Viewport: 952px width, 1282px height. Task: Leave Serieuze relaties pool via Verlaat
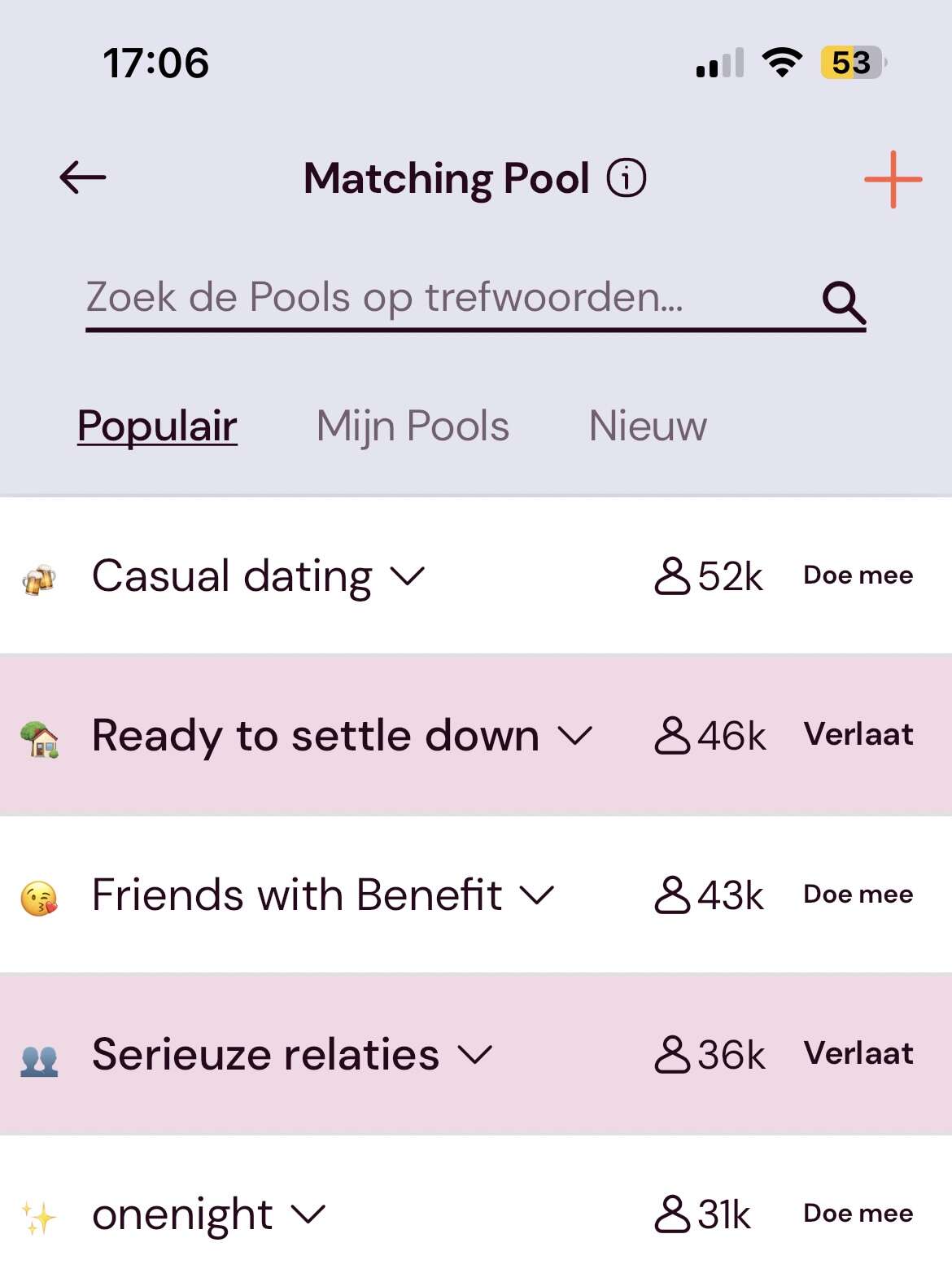tap(858, 1053)
